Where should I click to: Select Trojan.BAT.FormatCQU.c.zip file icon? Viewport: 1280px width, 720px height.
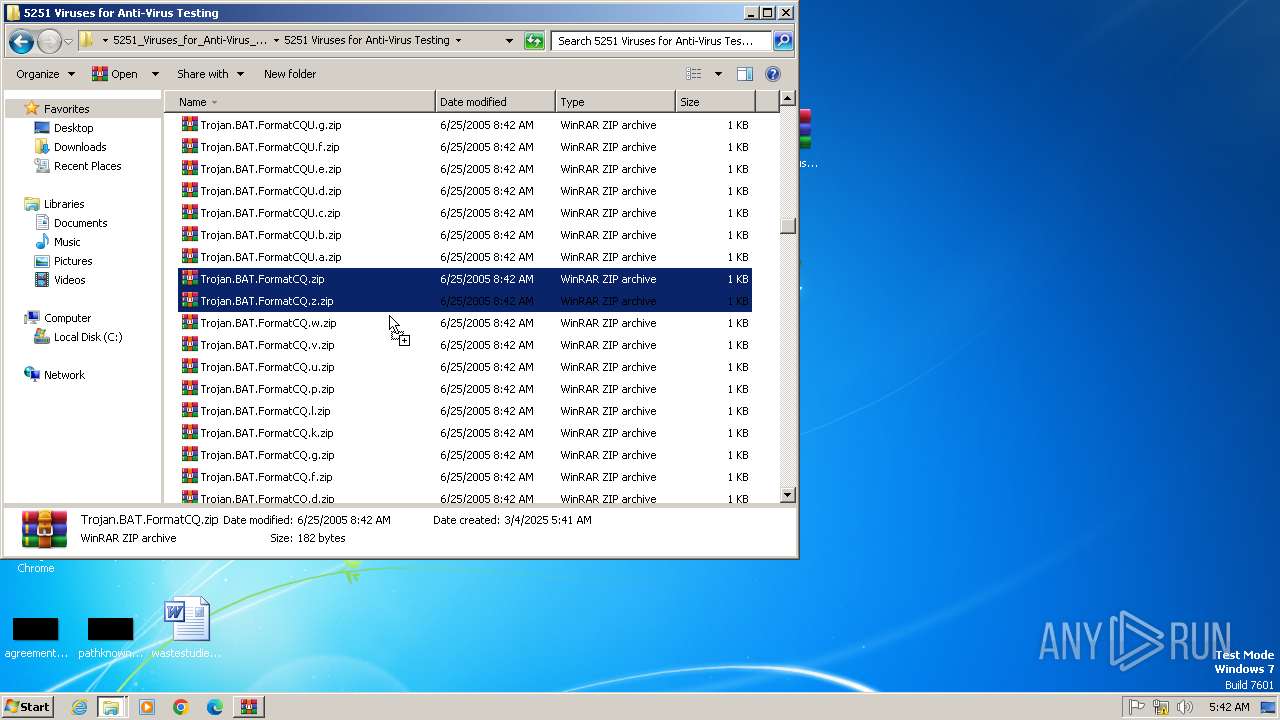point(189,213)
